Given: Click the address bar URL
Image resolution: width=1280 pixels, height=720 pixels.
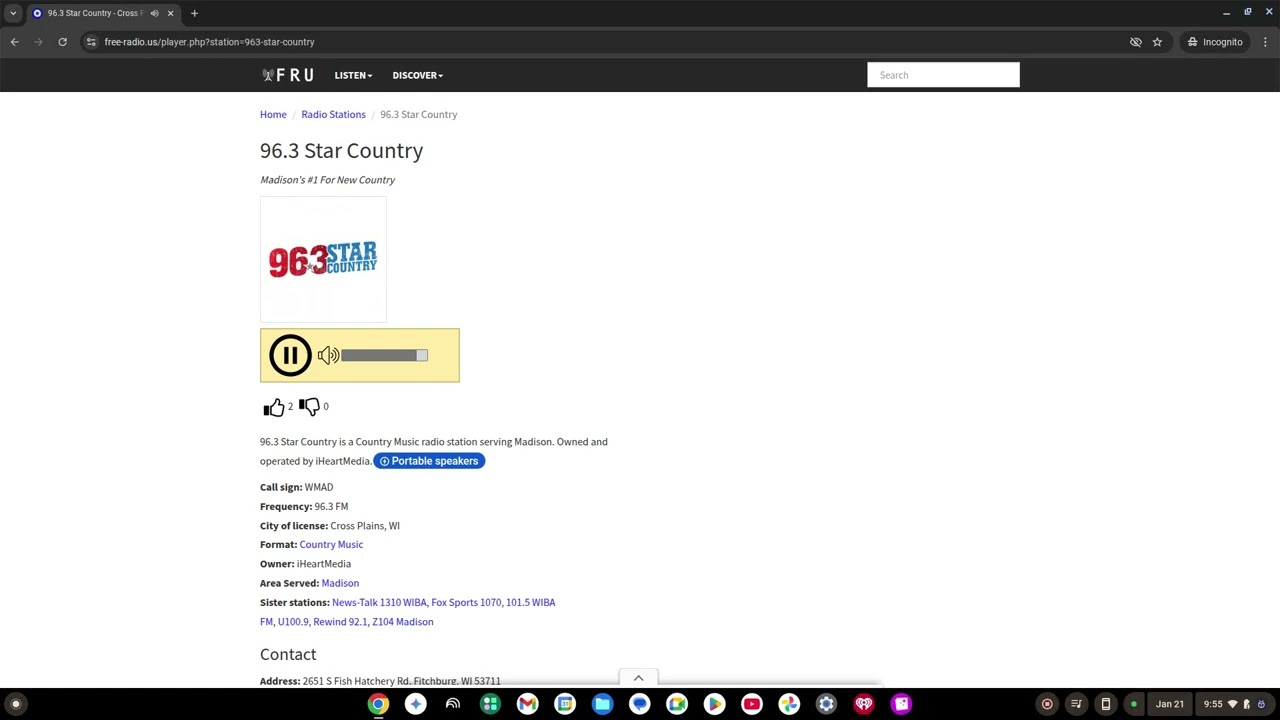Looking at the screenshot, I should 209,42.
